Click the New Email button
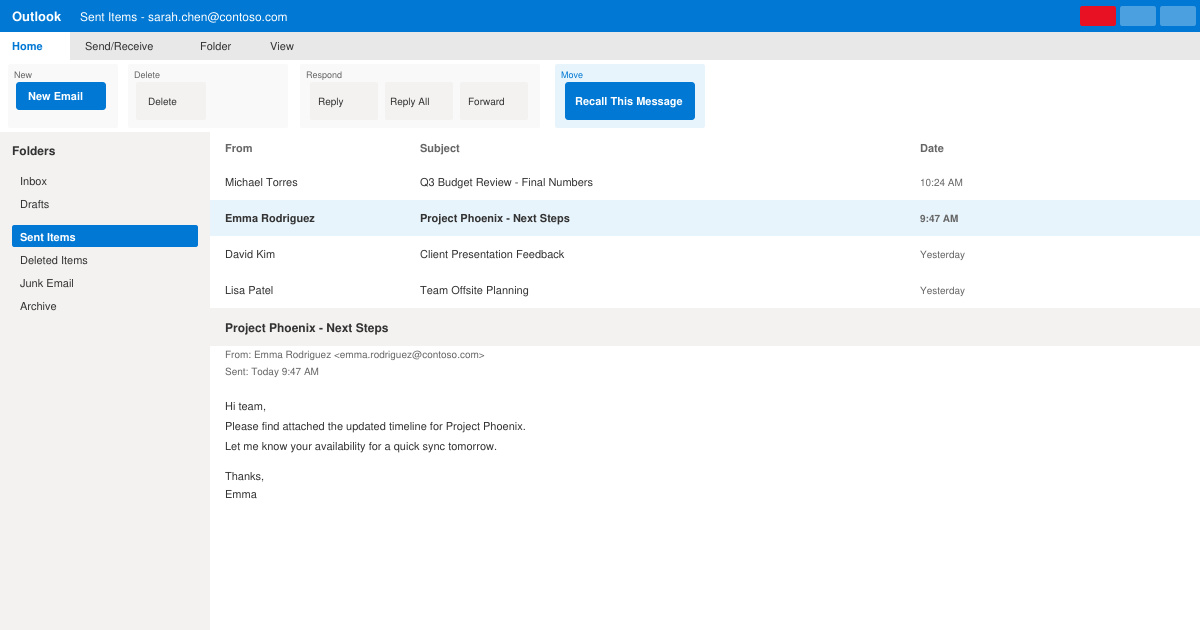Image resolution: width=1200 pixels, height=630 pixels. [x=61, y=96]
